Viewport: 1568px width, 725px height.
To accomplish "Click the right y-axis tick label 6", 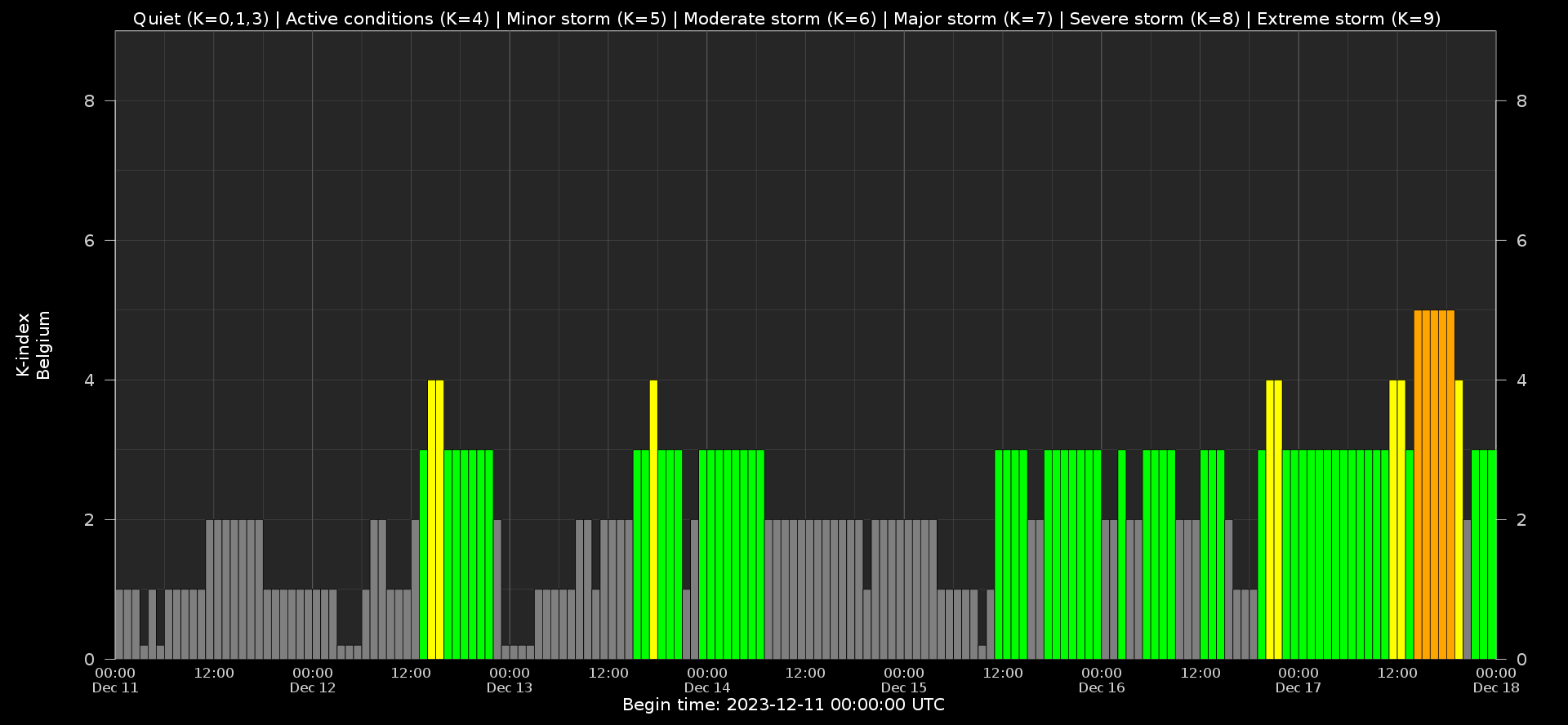I will pyautogui.click(x=1521, y=241).
